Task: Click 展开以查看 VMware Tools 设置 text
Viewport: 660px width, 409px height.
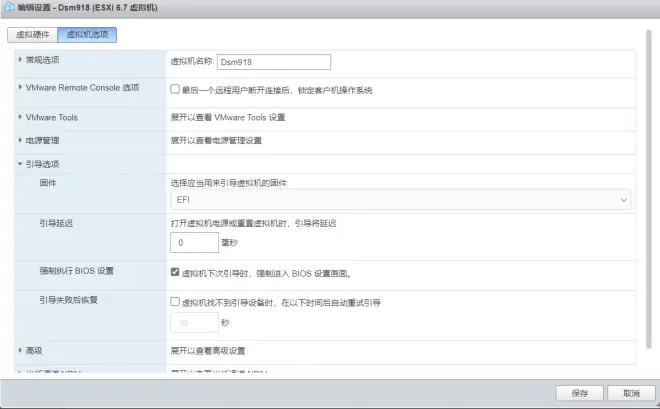Action: 228,117
